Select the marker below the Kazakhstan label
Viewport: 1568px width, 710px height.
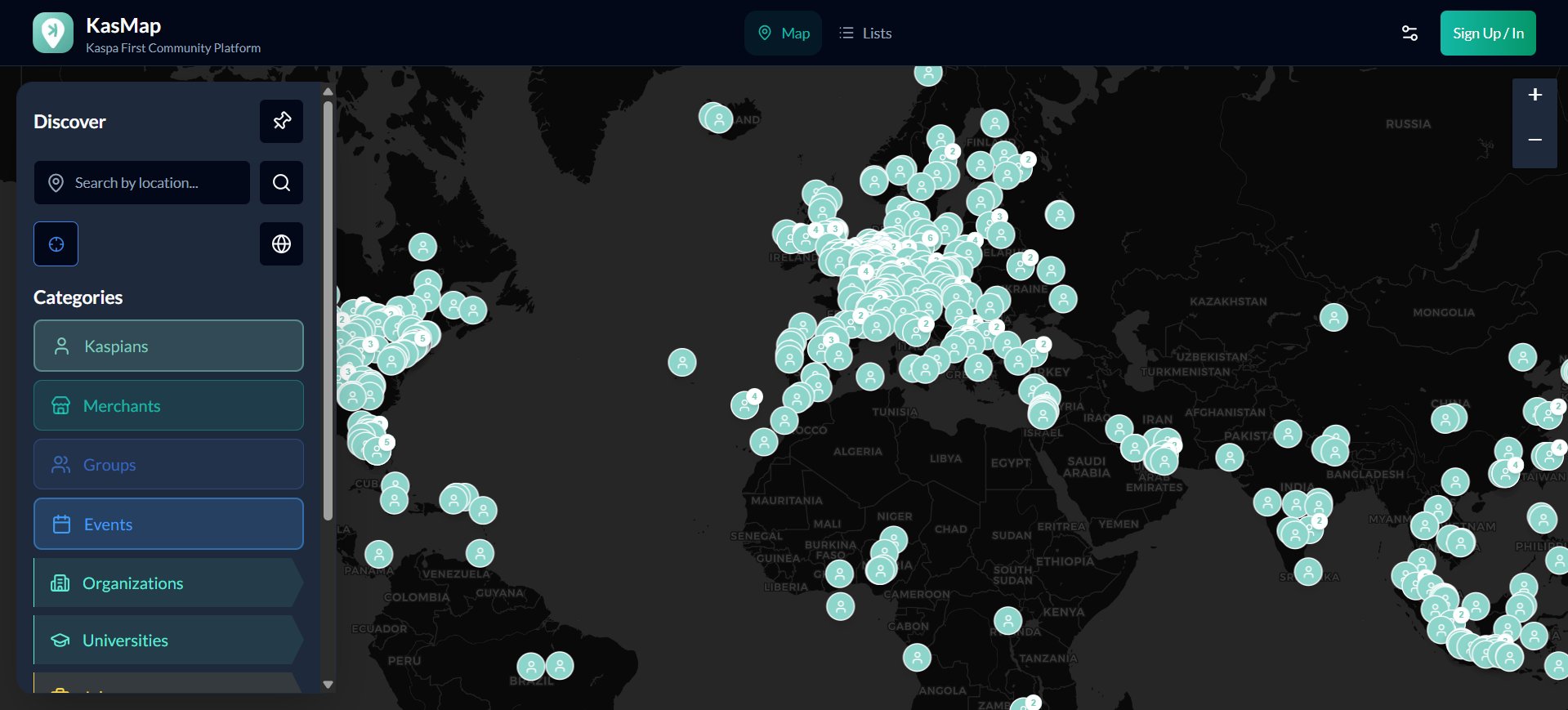point(1333,317)
